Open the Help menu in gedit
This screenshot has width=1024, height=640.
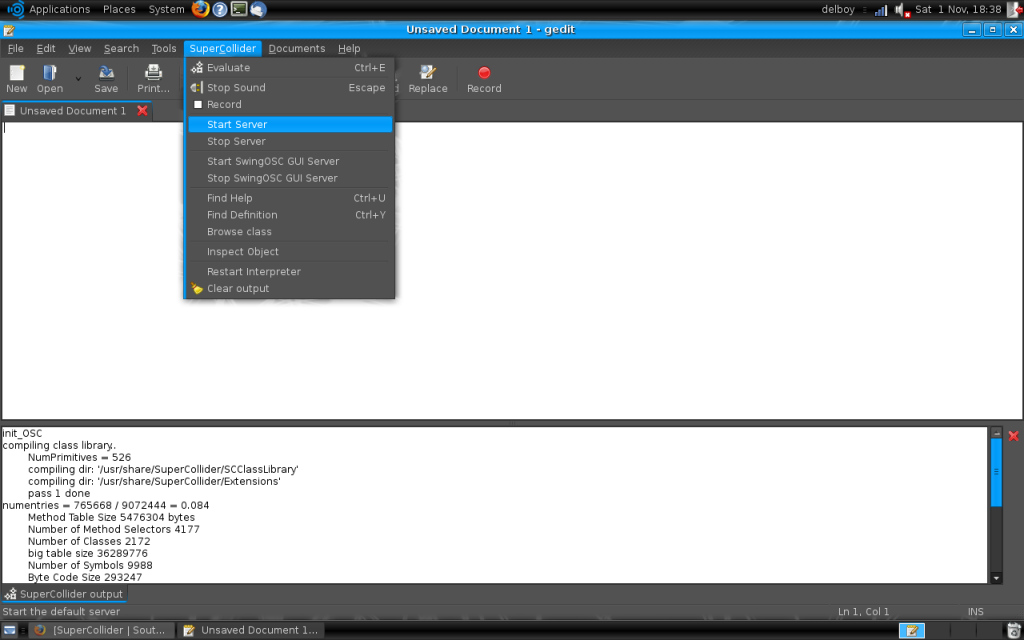(x=349, y=48)
